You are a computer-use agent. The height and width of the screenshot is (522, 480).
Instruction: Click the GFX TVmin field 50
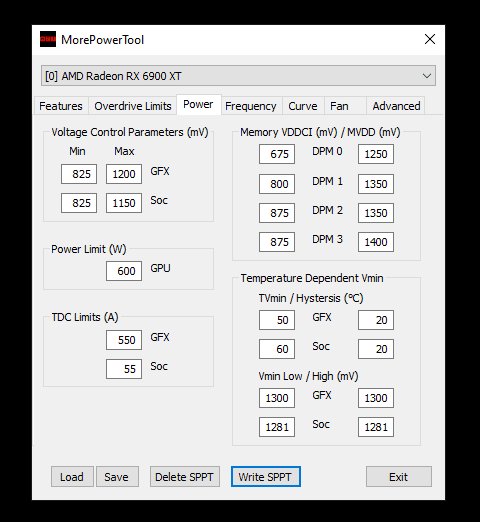[277, 320]
